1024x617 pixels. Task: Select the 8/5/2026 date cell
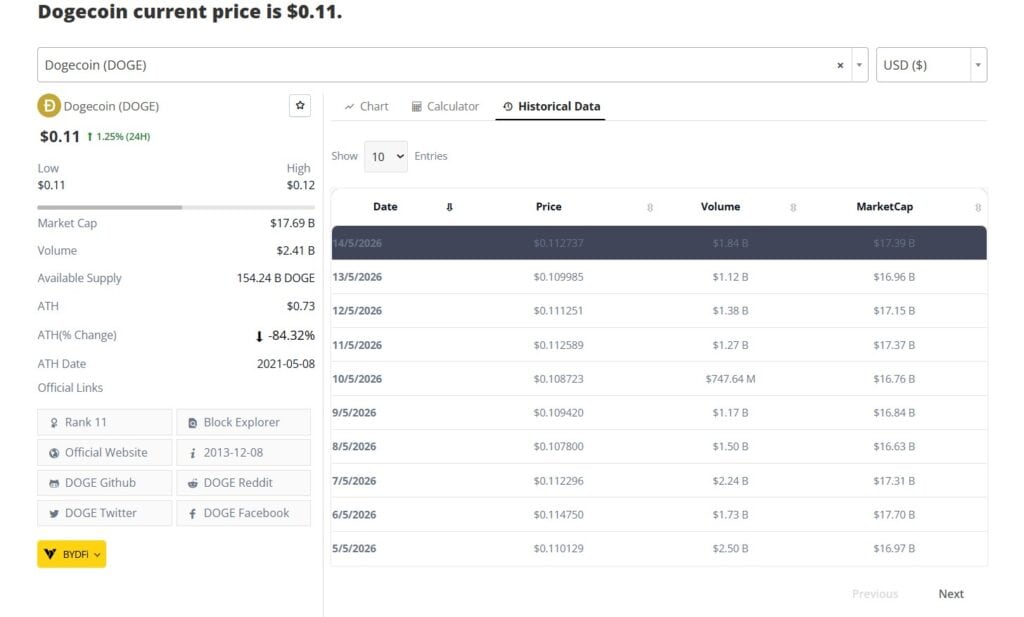[x=354, y=447]
